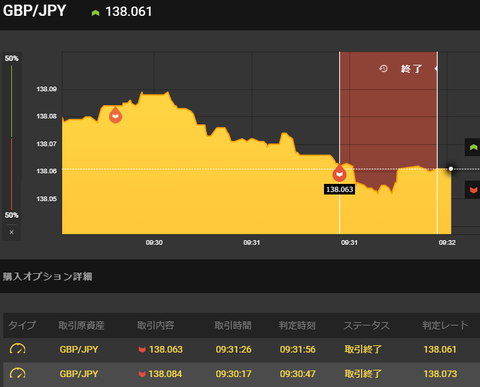480x387 pixels.
Task: Click the red arrow next to 138.084
Action: pos(142,374)
